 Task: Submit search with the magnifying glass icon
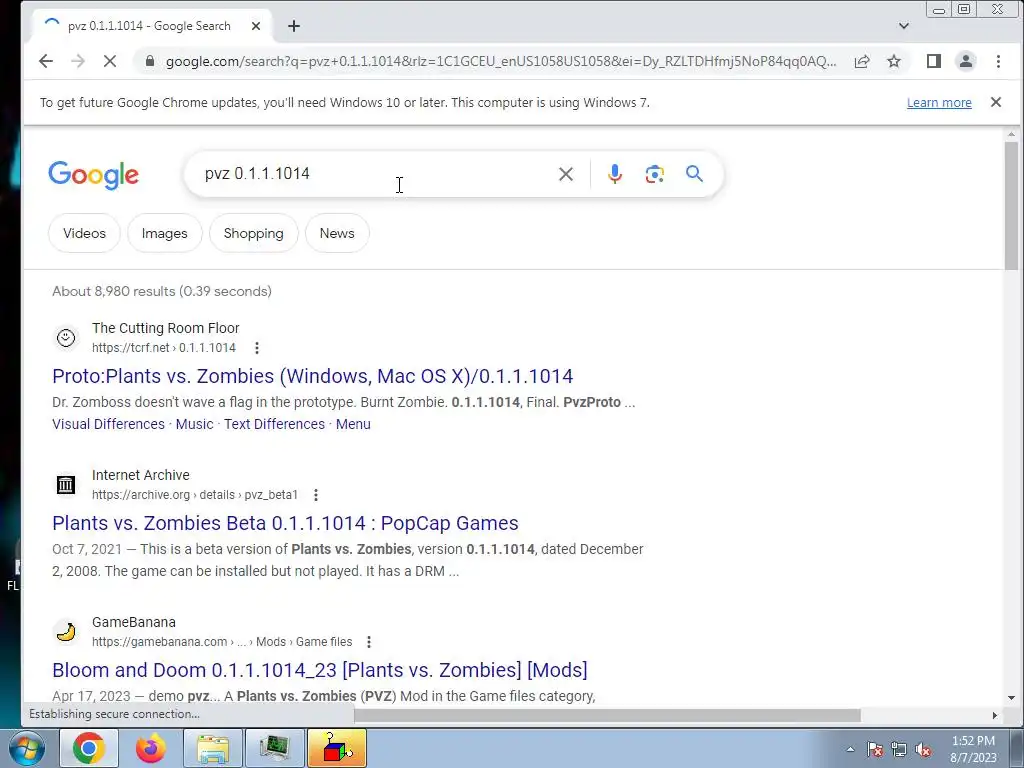tap(694, 174)
